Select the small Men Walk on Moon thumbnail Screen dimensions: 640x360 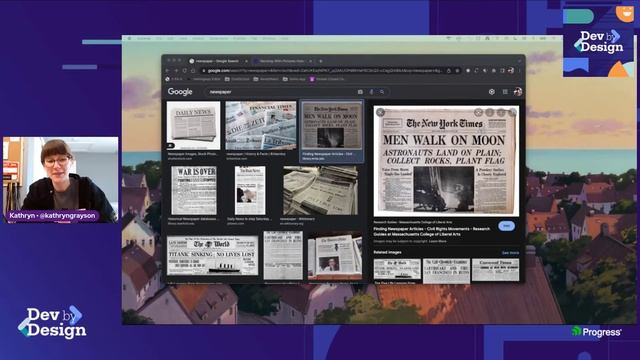coord(332,125)
